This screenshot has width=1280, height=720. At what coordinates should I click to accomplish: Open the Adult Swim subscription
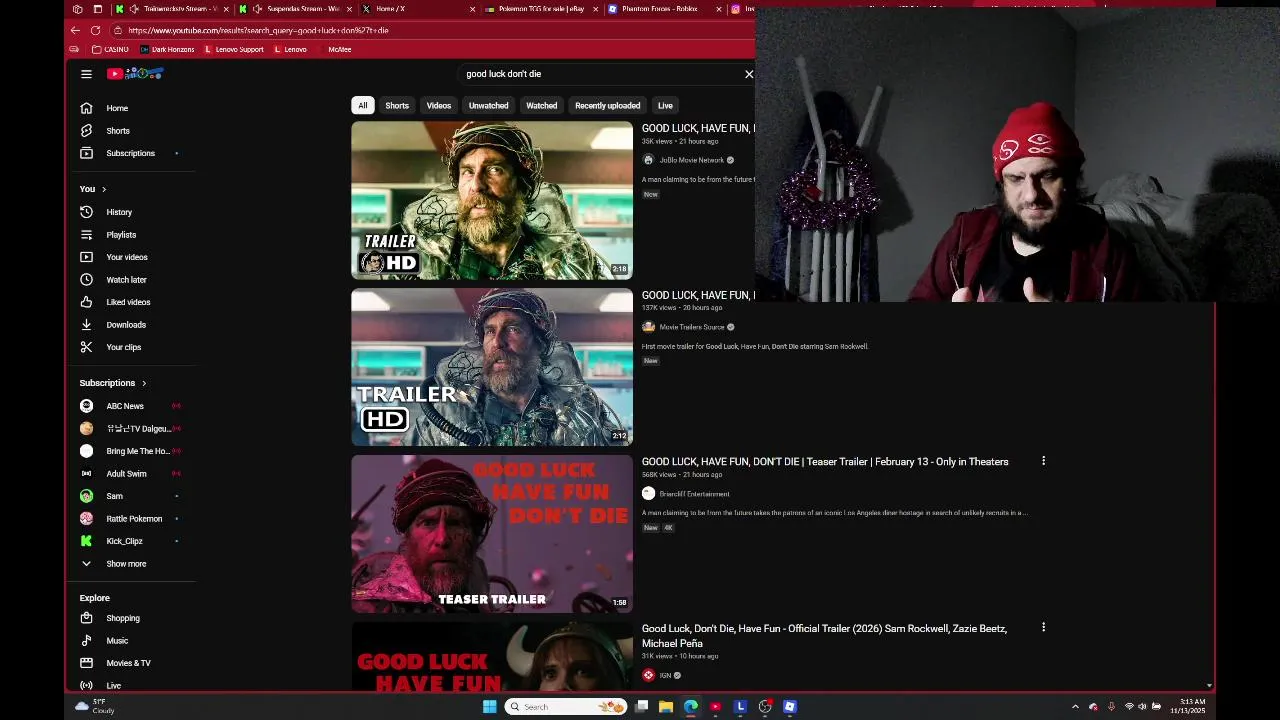coord(126,474)
